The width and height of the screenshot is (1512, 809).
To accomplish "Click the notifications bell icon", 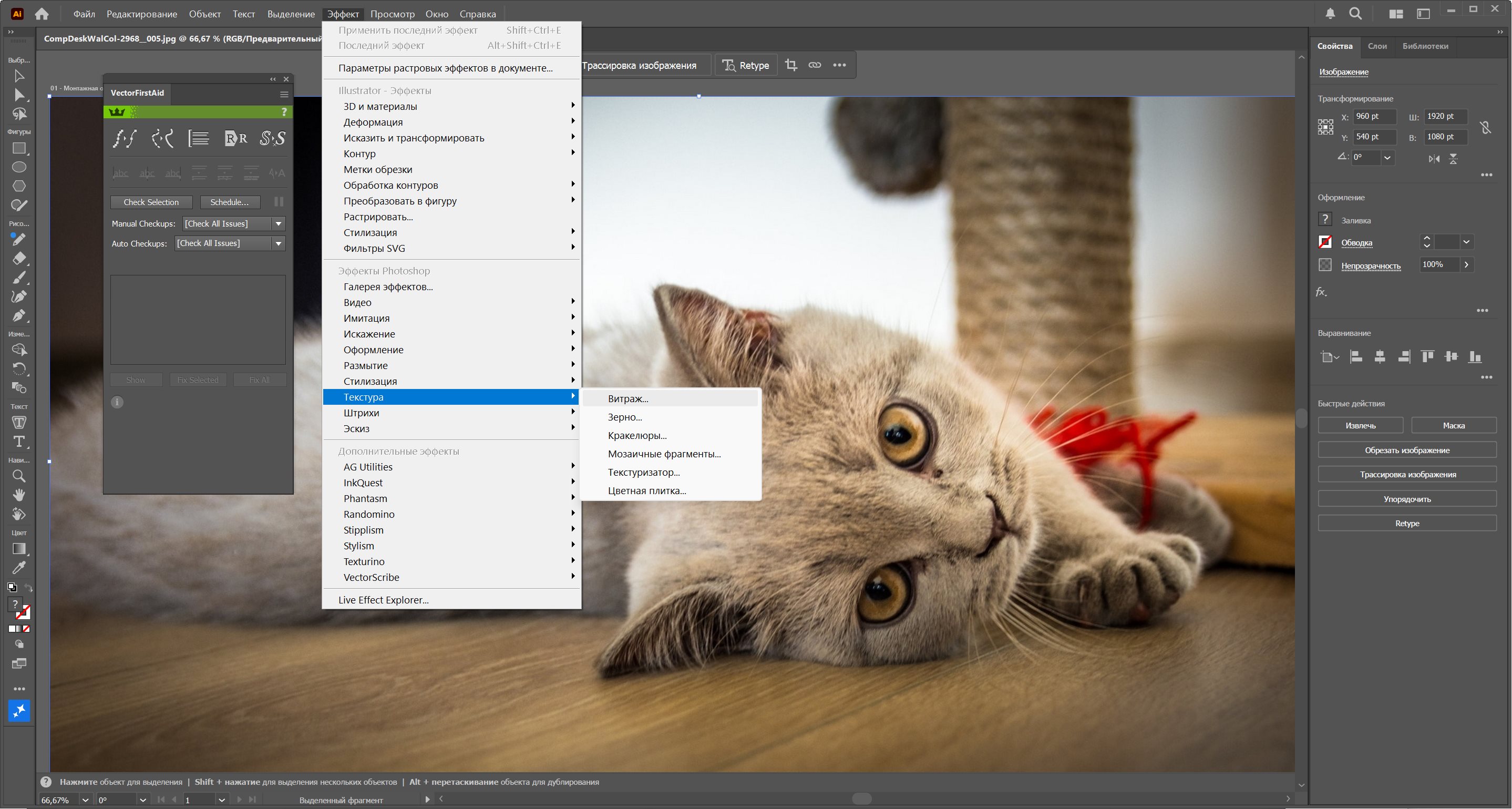I will coord(1330,14).
